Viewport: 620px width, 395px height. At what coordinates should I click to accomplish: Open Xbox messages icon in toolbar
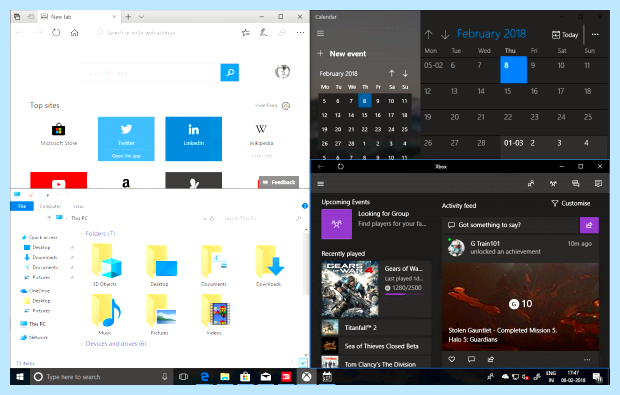(576, 183)
